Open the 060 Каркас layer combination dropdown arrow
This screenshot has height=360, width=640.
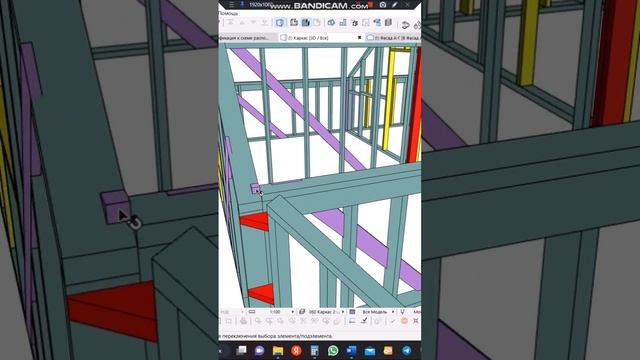(343, 312)
